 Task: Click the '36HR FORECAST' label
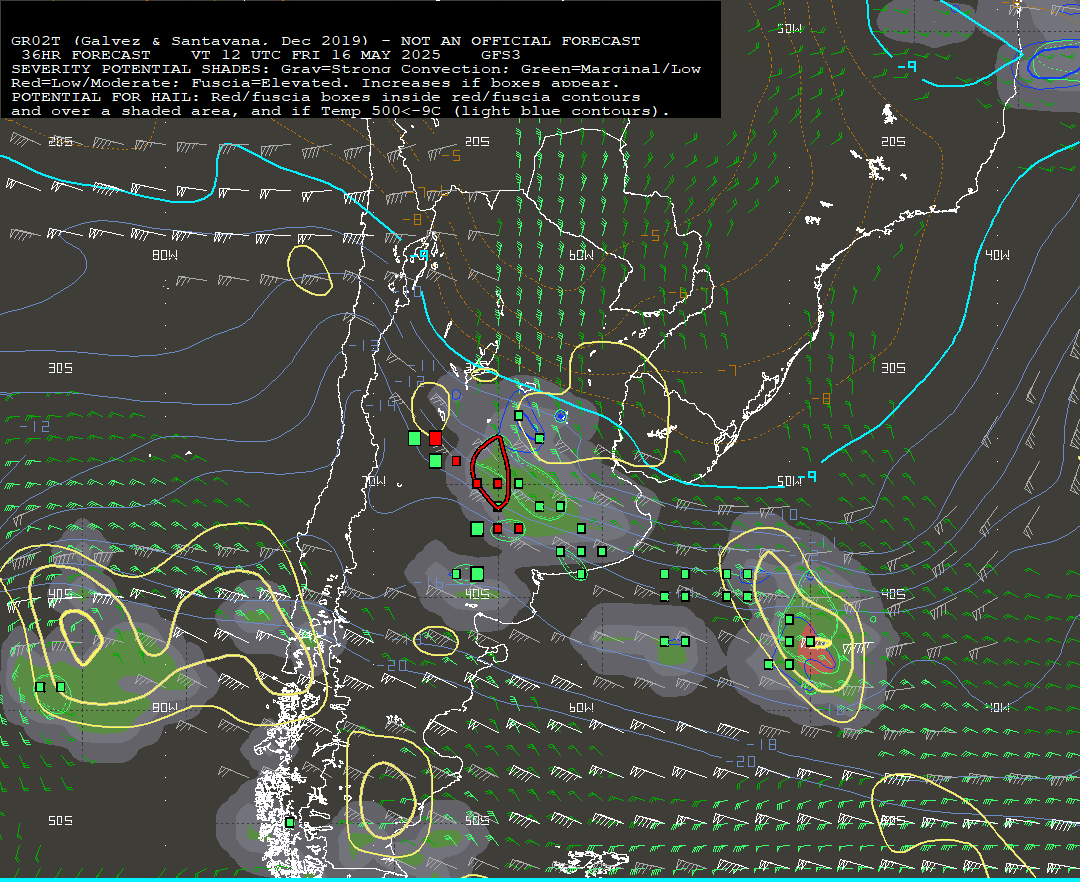[x=86, y=55]
